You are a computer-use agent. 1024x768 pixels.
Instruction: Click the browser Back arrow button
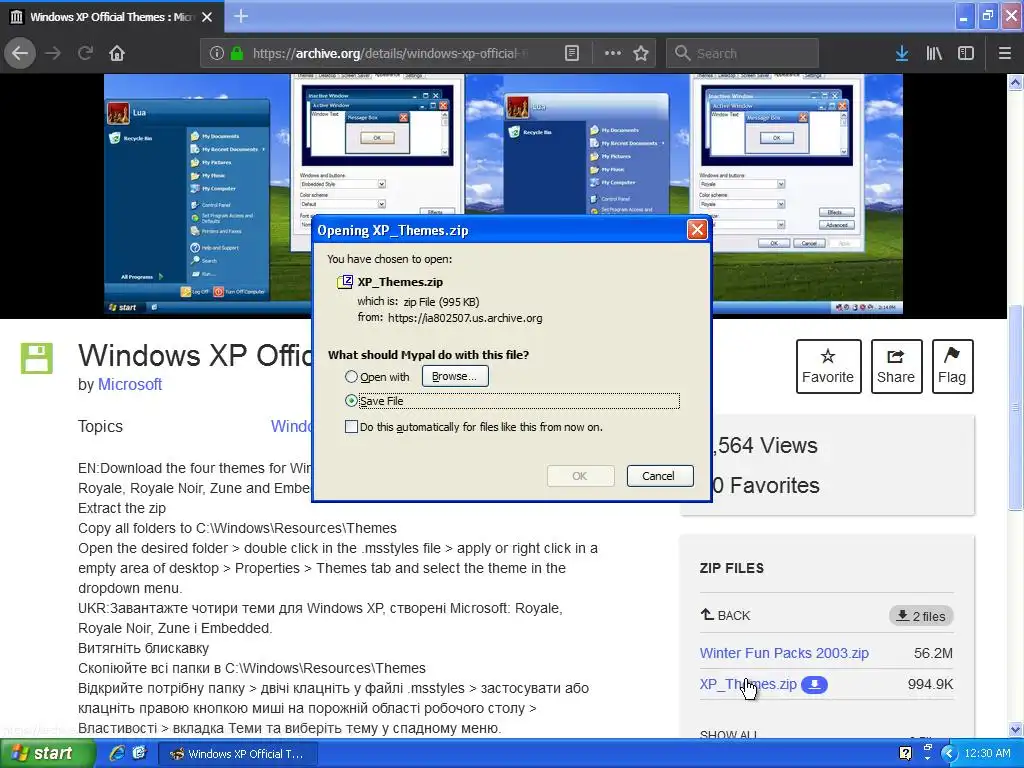(20, 53)
